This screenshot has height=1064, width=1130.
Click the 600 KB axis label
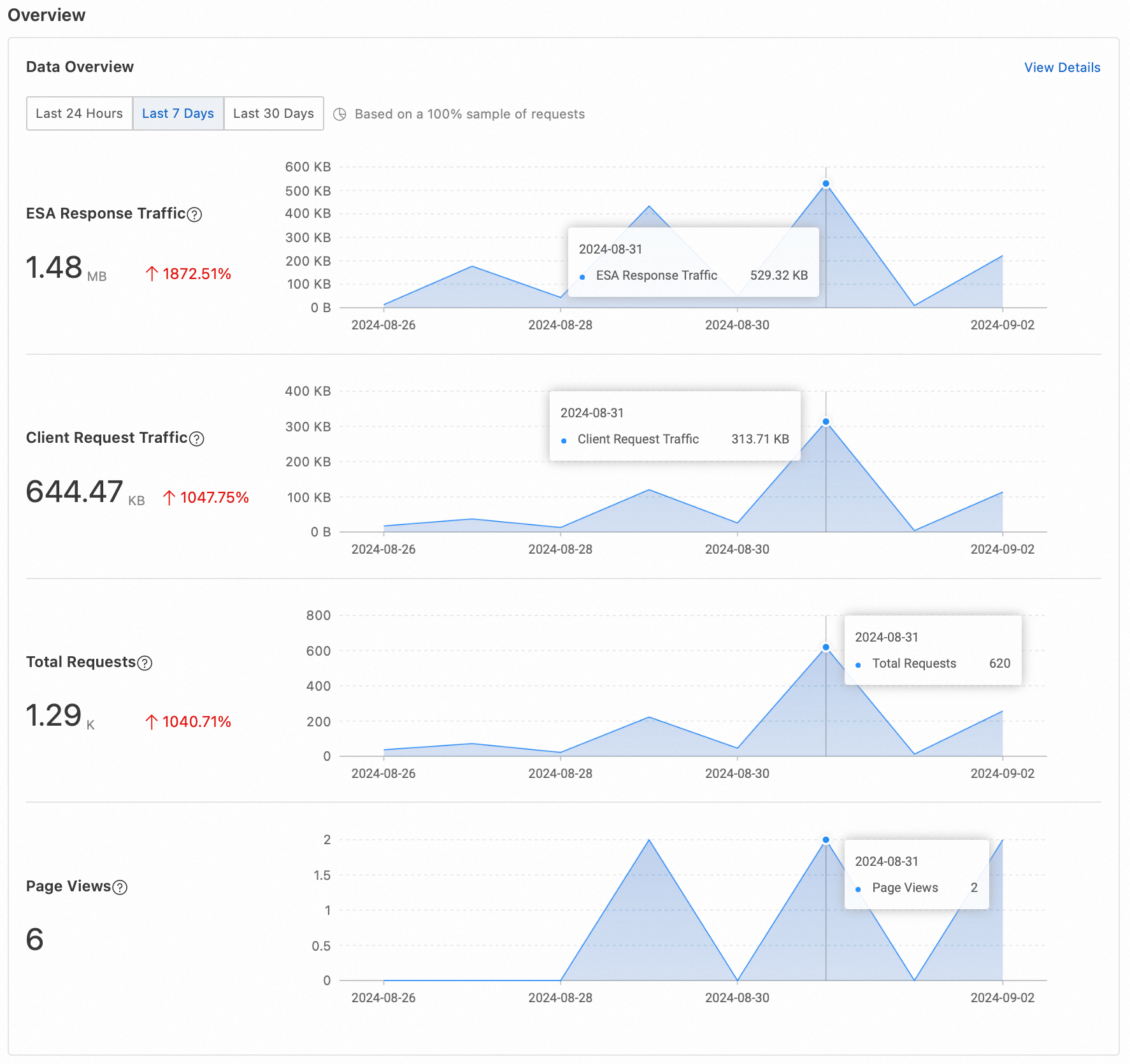308,167
